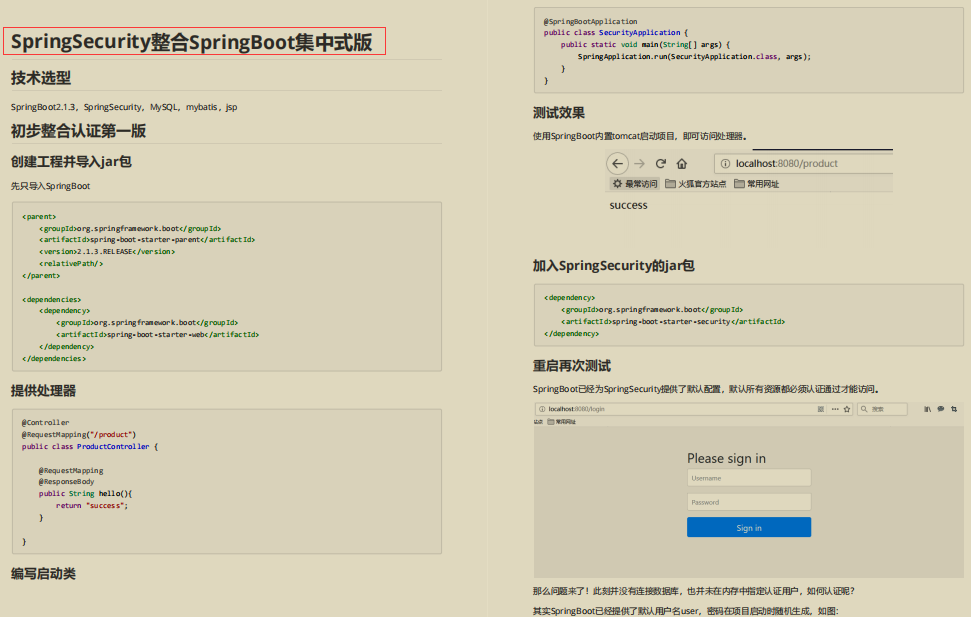Click the @ResponseBody annotation line
Viewport: 971px width, 617px height.
coord(66,481)
